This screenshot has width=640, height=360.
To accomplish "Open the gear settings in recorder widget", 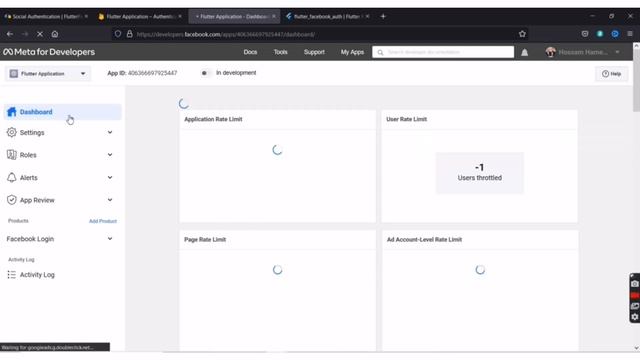I will (x=634, y=317).
